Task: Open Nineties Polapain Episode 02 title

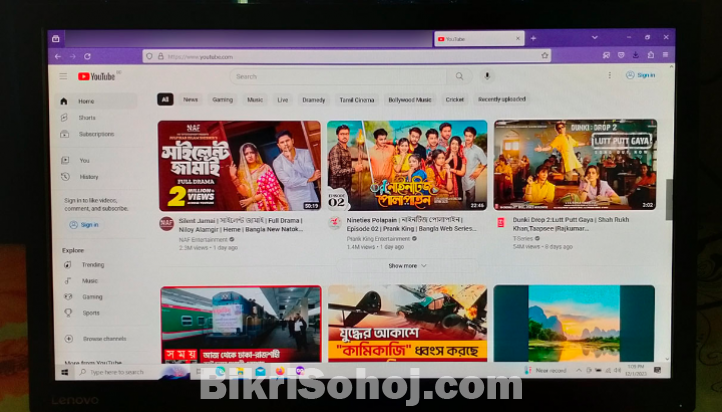Action: 412,224
